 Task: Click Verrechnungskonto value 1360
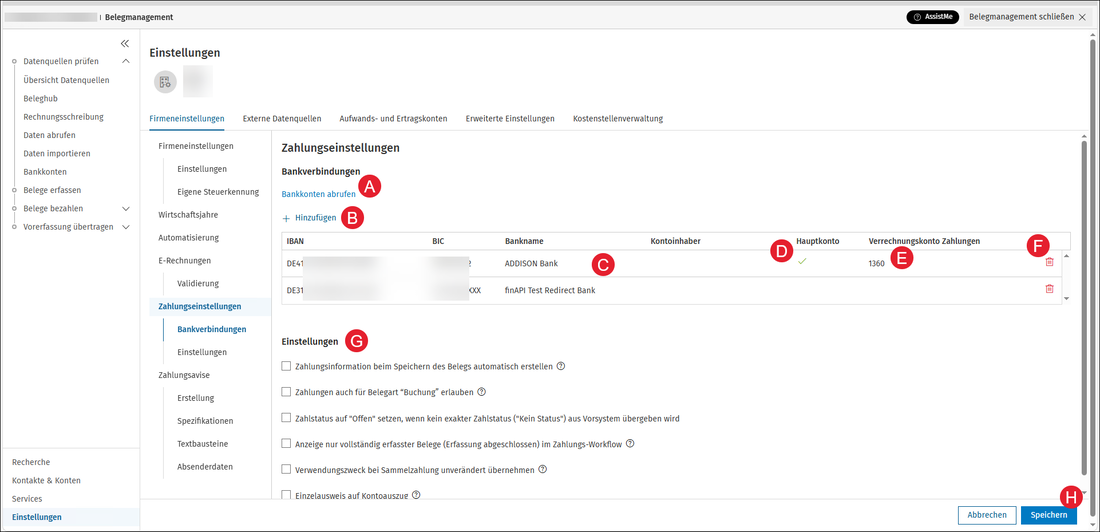click(876, 262)
